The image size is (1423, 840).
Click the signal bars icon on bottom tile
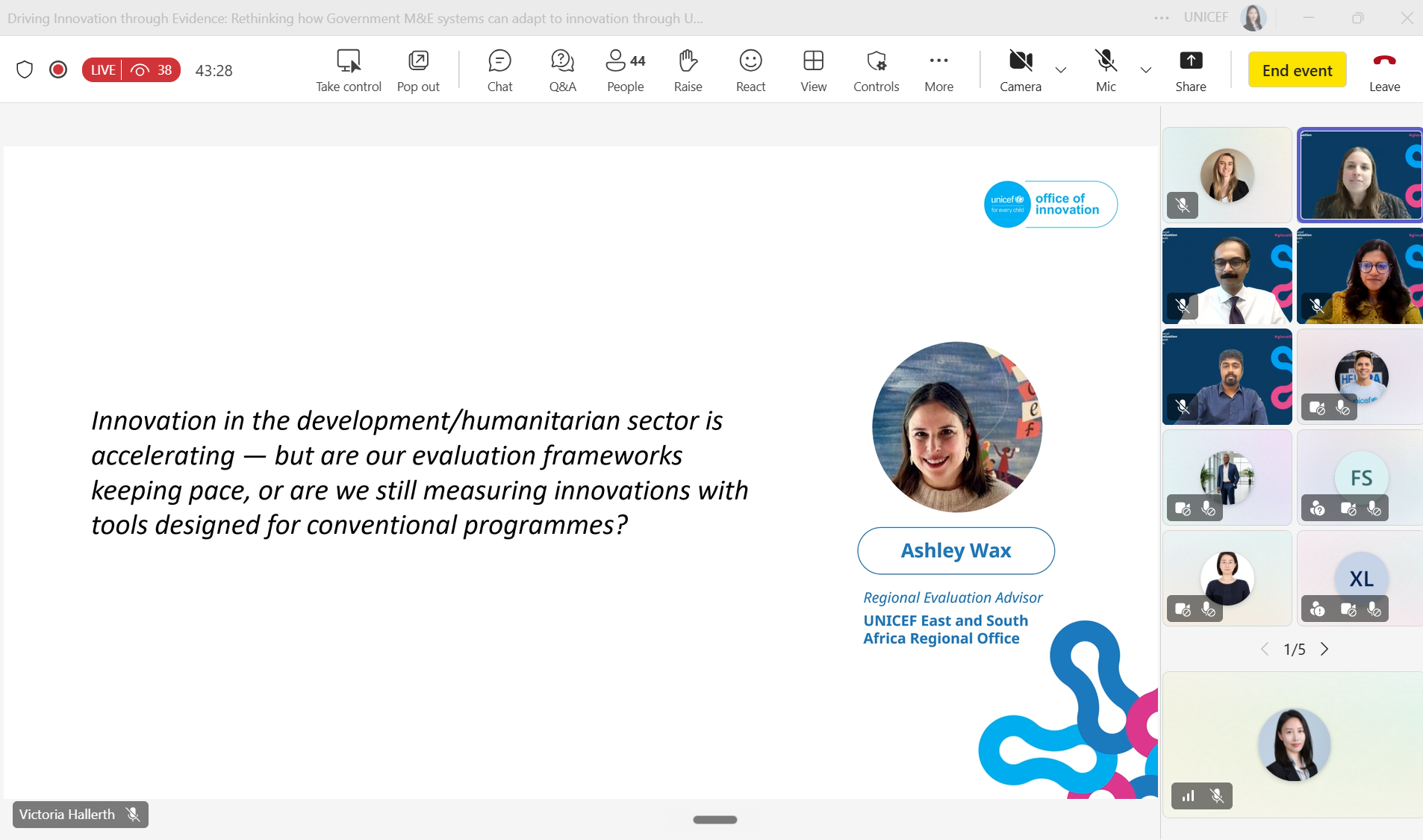pos(1188,796)
